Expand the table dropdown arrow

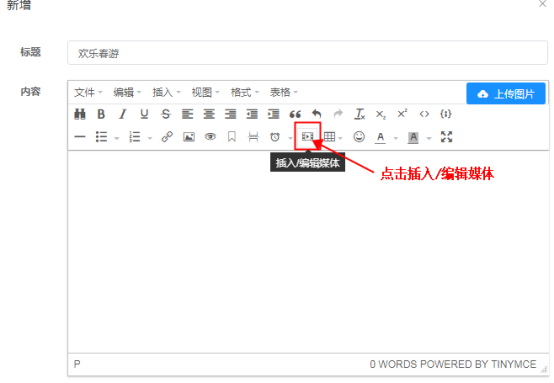coord(340,139)
